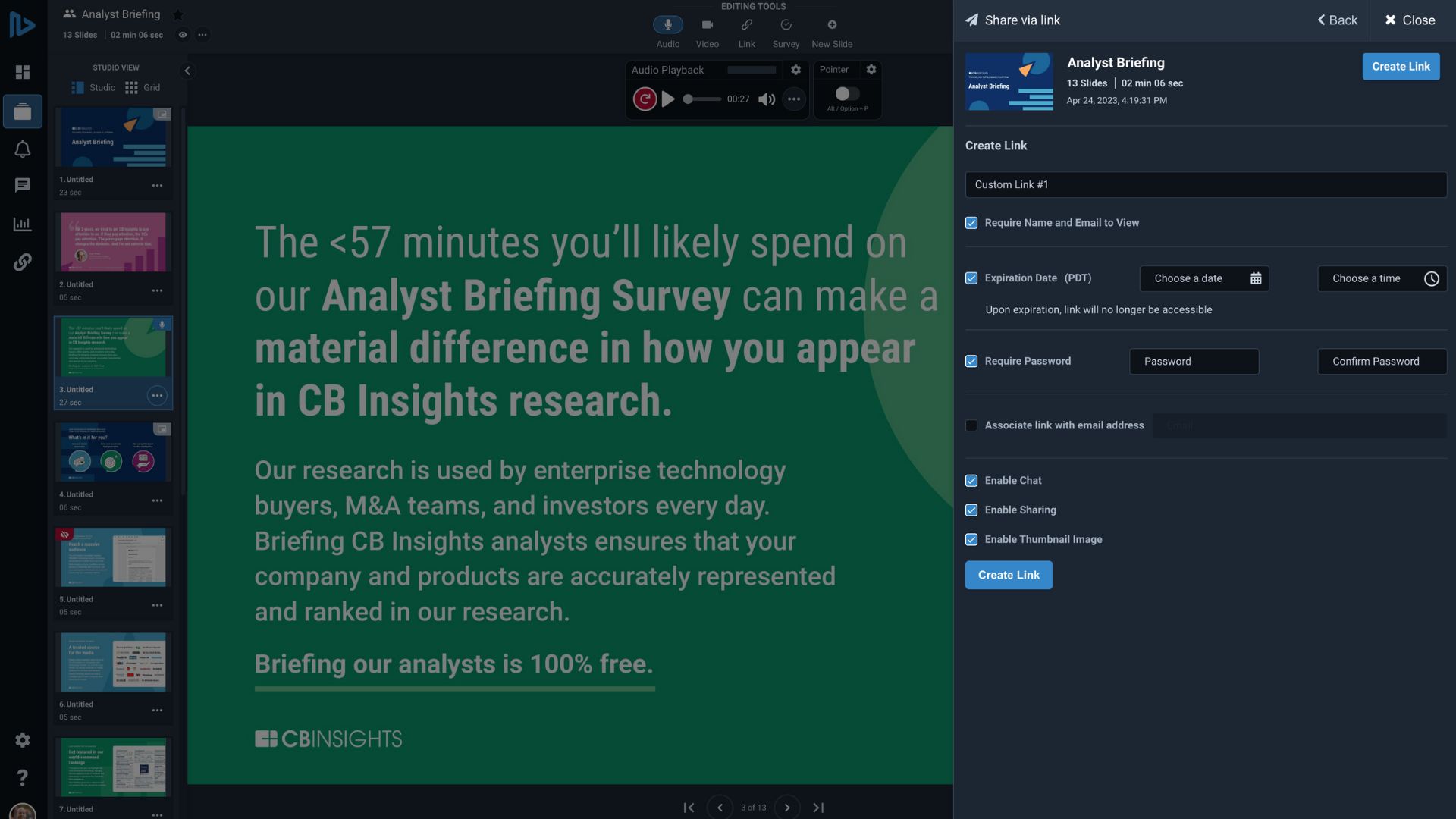Open Pointer settings gear

(871, 70)
